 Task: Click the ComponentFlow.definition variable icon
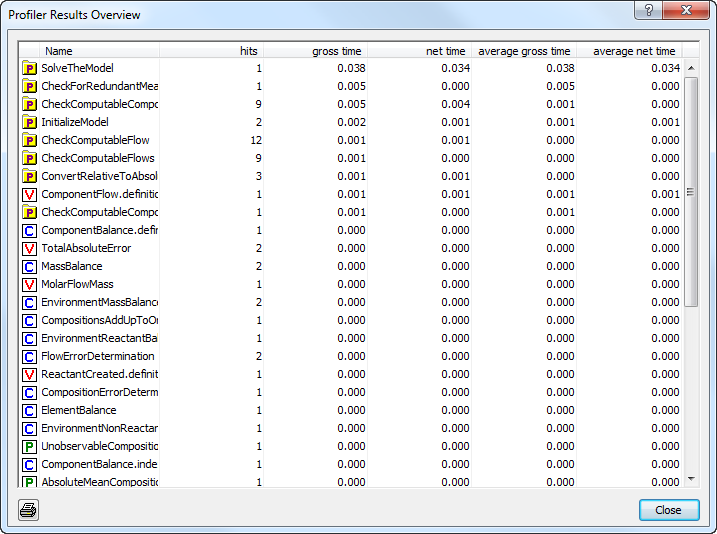pyautogui.click(x=29, y=194)
